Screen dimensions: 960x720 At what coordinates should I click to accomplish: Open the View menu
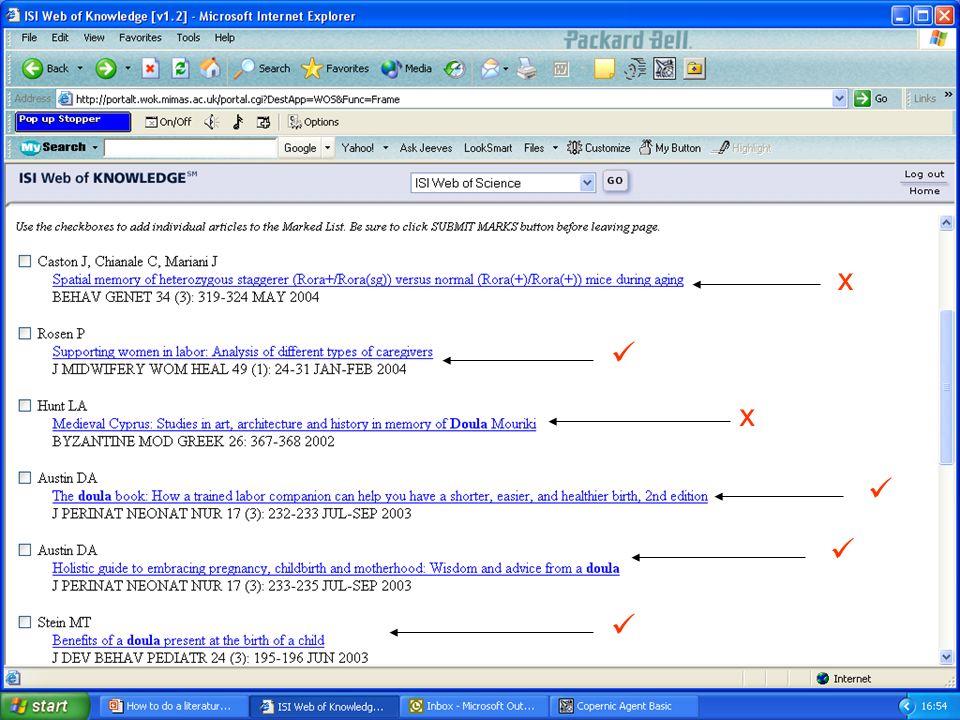pyautogui.click(x=94, y=38)
